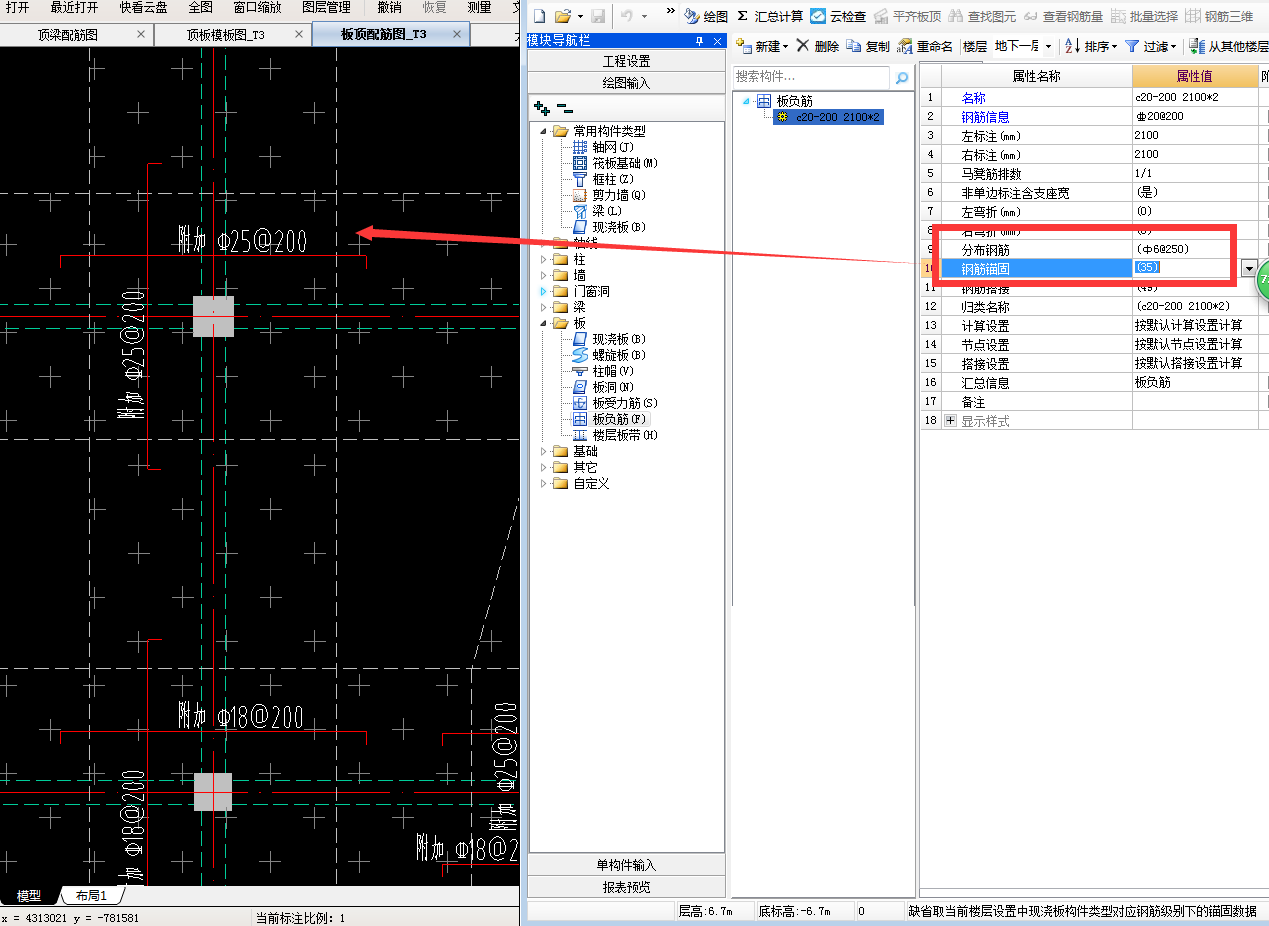The image size is (1269, 926).
Task: Select 筏板基础(M) in the tree
Action: point(623,163)
